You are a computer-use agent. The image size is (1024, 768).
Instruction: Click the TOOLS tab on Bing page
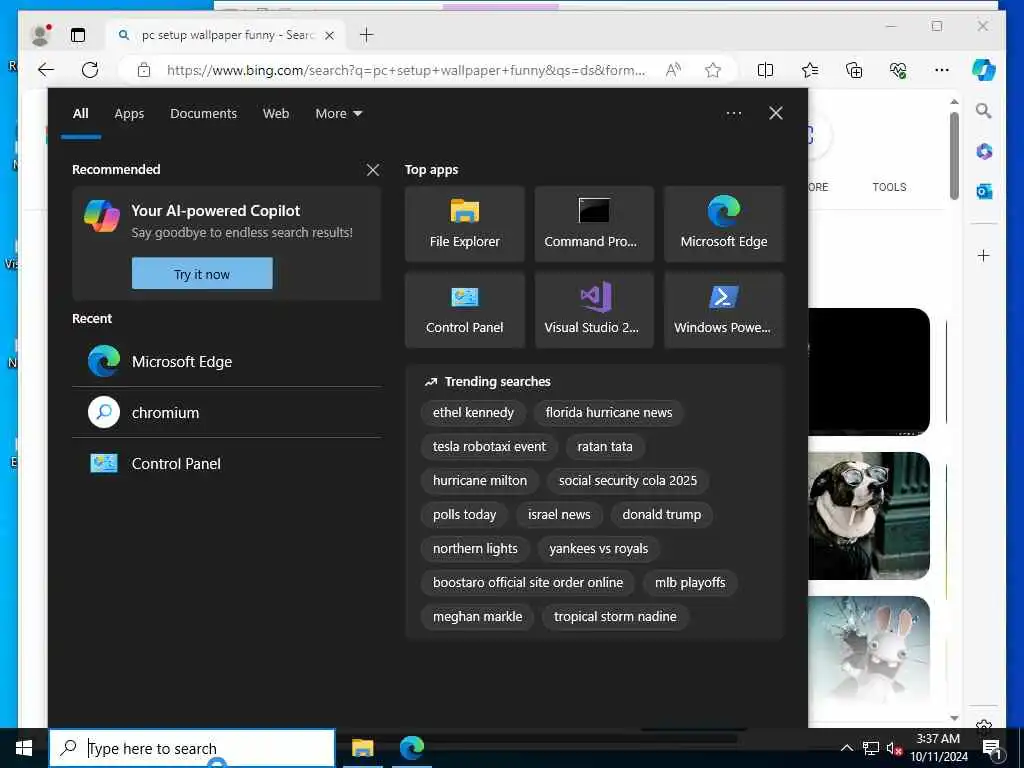[889, 187]
